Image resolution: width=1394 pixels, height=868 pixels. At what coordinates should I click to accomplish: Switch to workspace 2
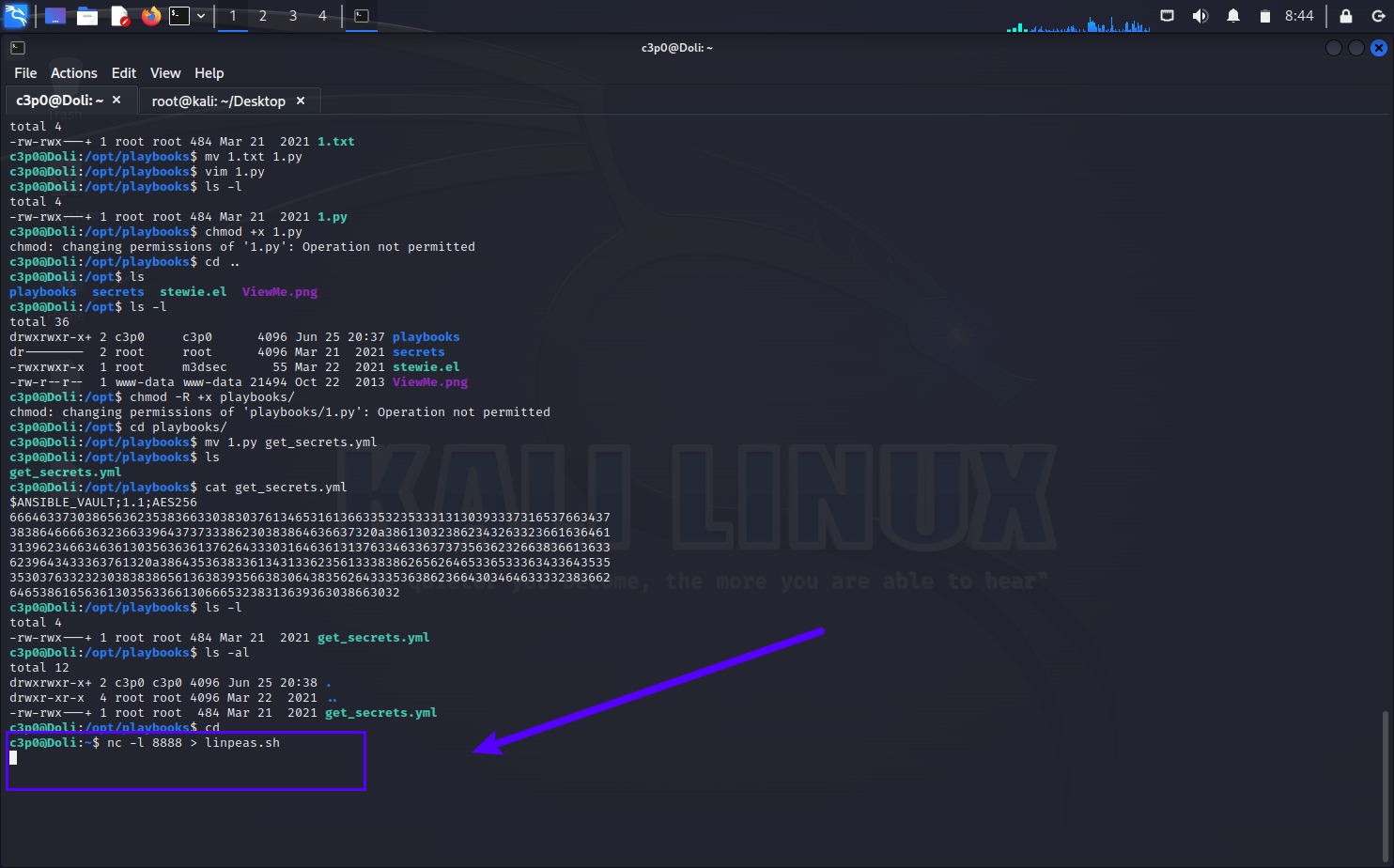click(x=263, y=16)
